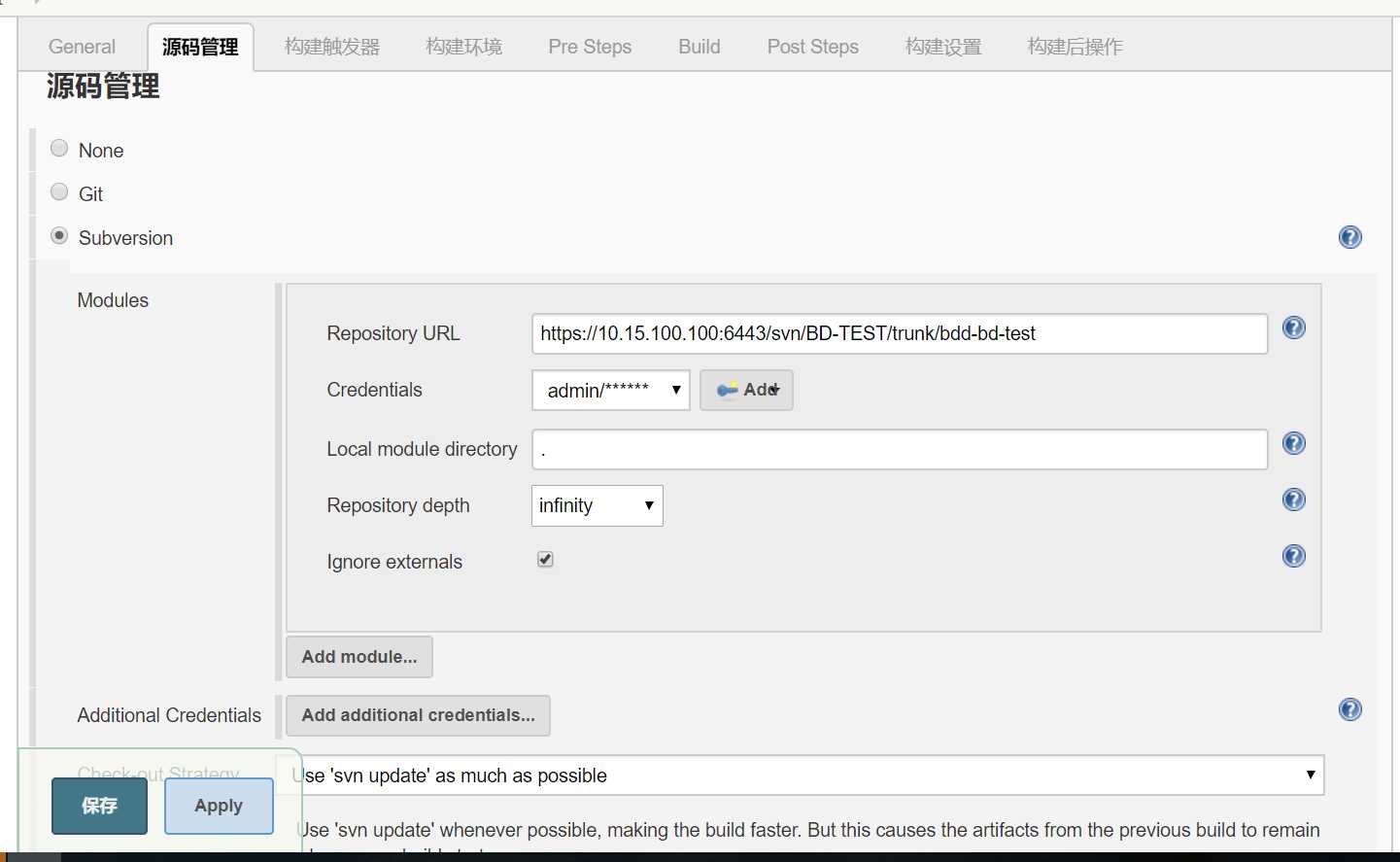
Task: Switch to the 源码管理 tab
Action: [x=200, y=47]
